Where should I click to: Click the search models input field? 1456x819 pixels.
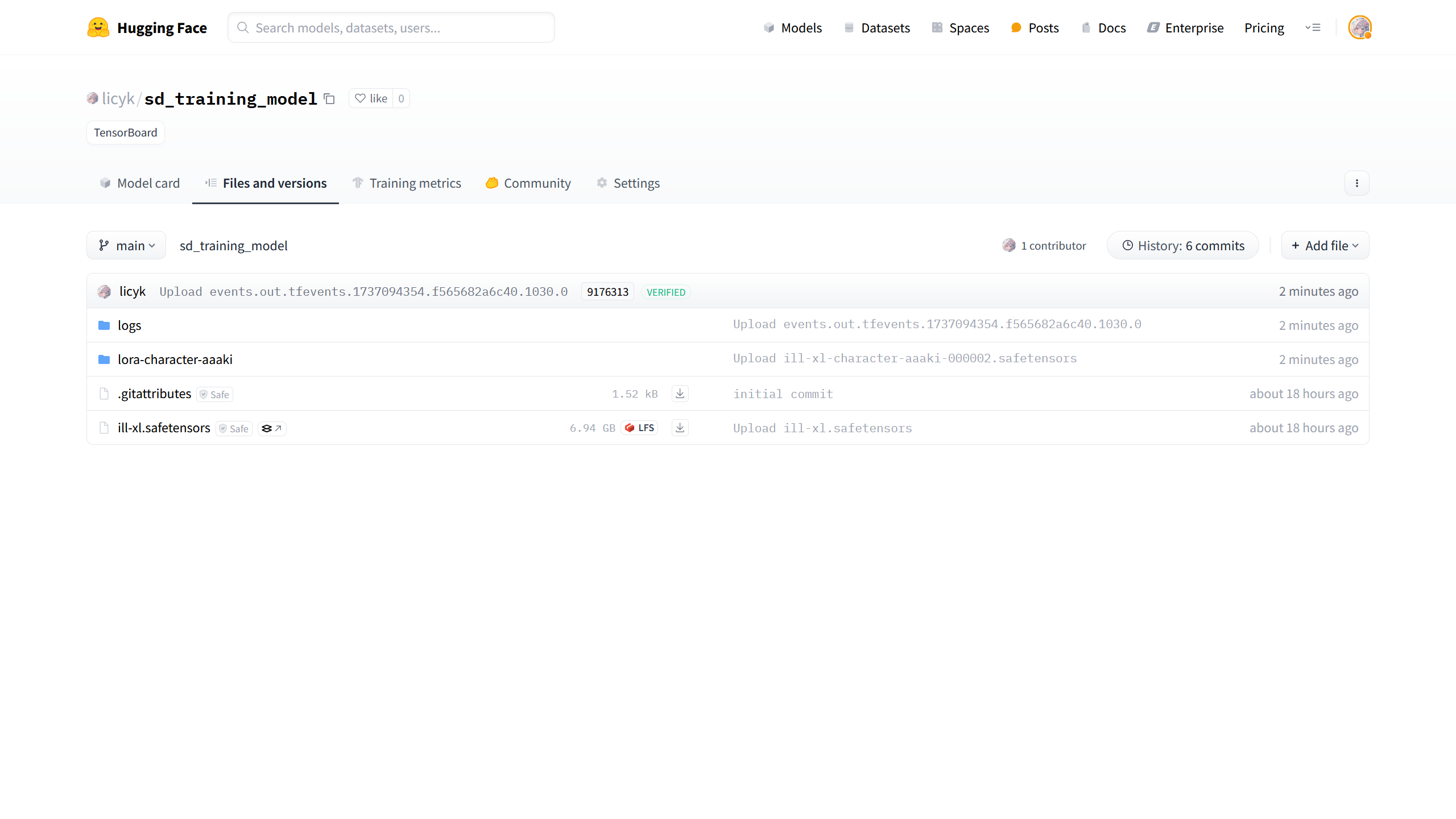(x=391, y=28)
